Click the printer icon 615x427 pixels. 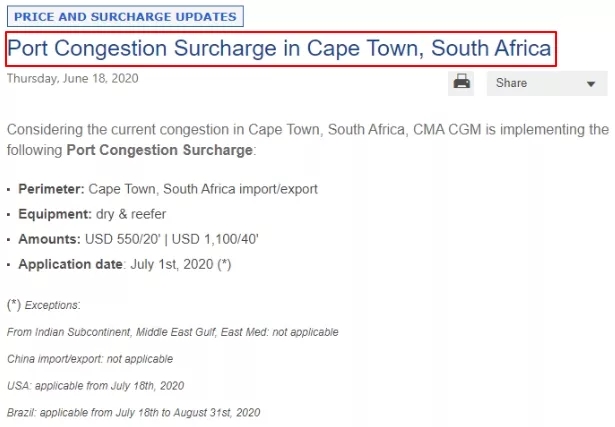(x=461, y=82)
